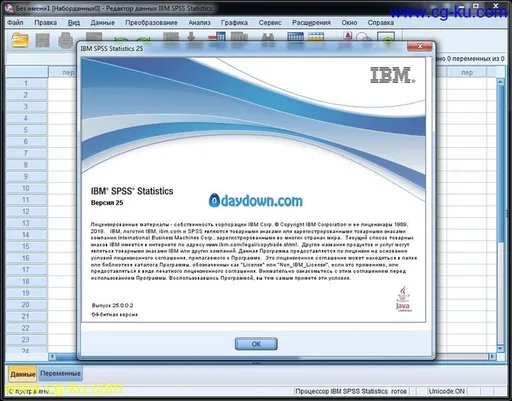Click the vertical scrollbar up arrow
This screenshot has width=512, height=401.
click(x=500, y=82)
